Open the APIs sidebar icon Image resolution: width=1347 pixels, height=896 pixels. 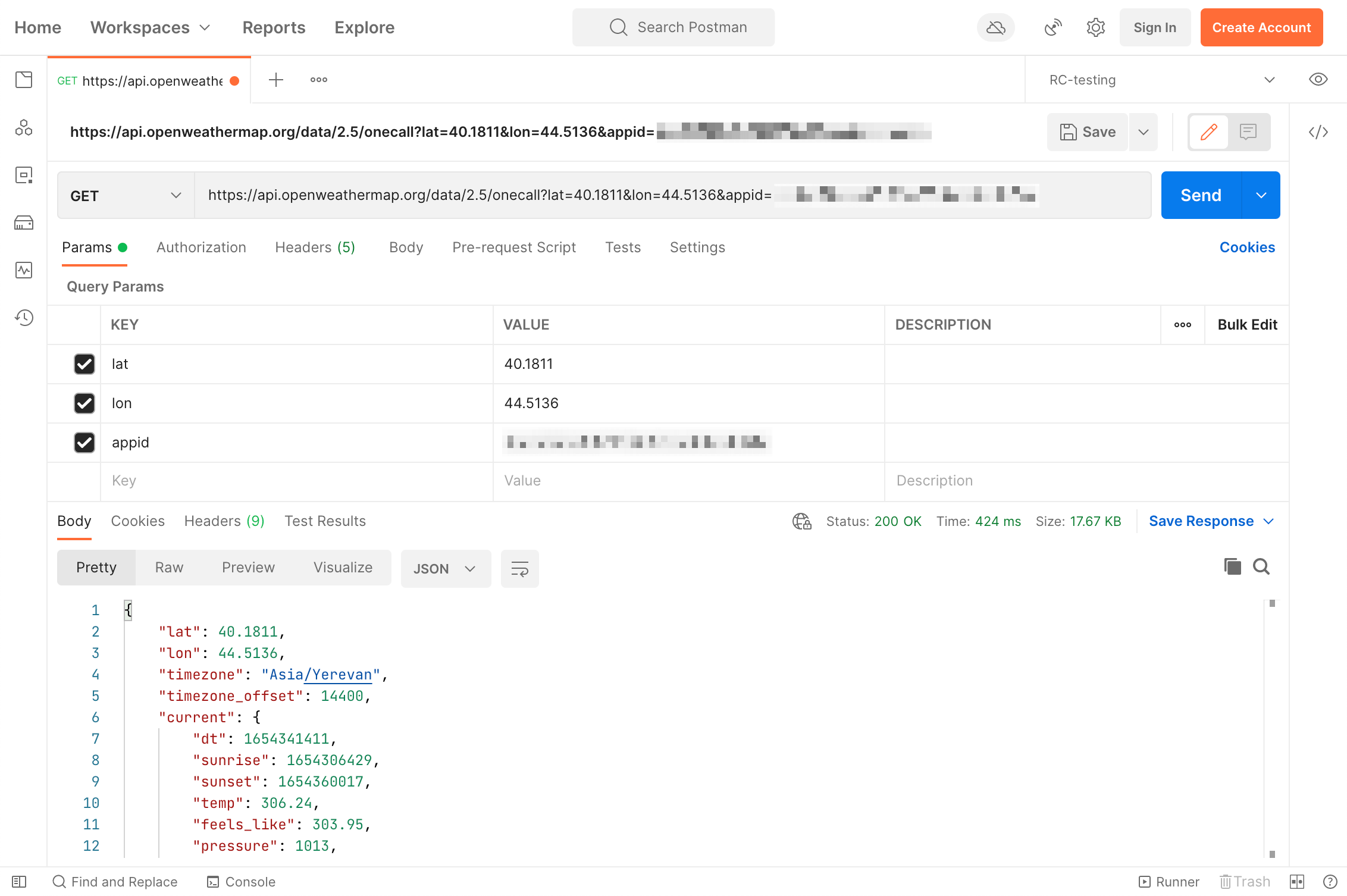click(24, 127)
